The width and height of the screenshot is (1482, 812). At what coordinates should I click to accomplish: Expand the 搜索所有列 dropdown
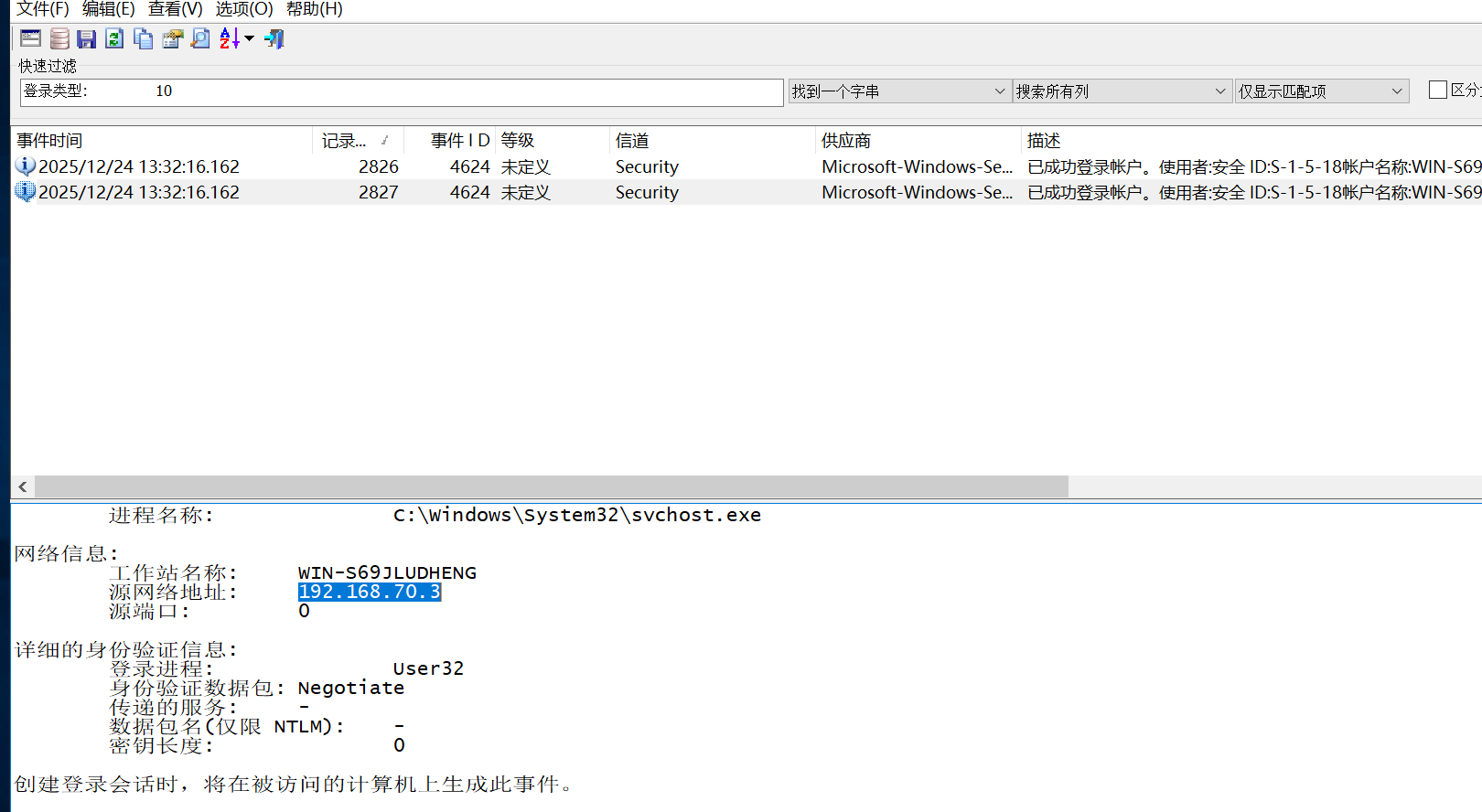click(1122, 91)
